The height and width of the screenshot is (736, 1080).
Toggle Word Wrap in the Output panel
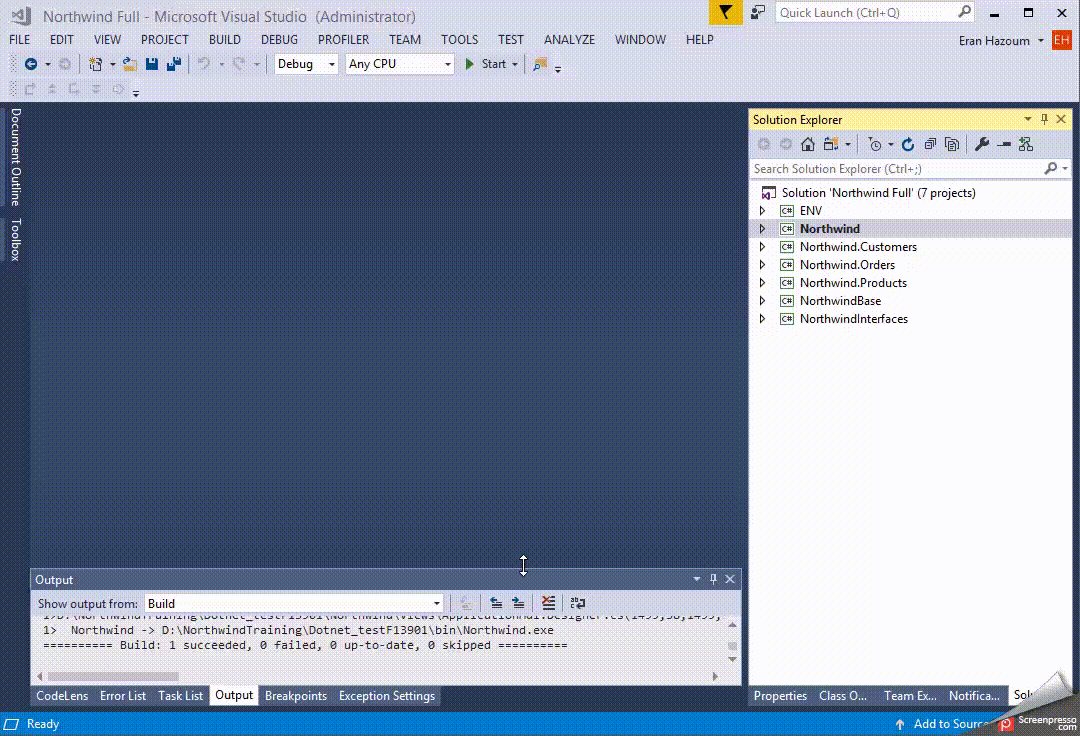[x=578, y=603]
